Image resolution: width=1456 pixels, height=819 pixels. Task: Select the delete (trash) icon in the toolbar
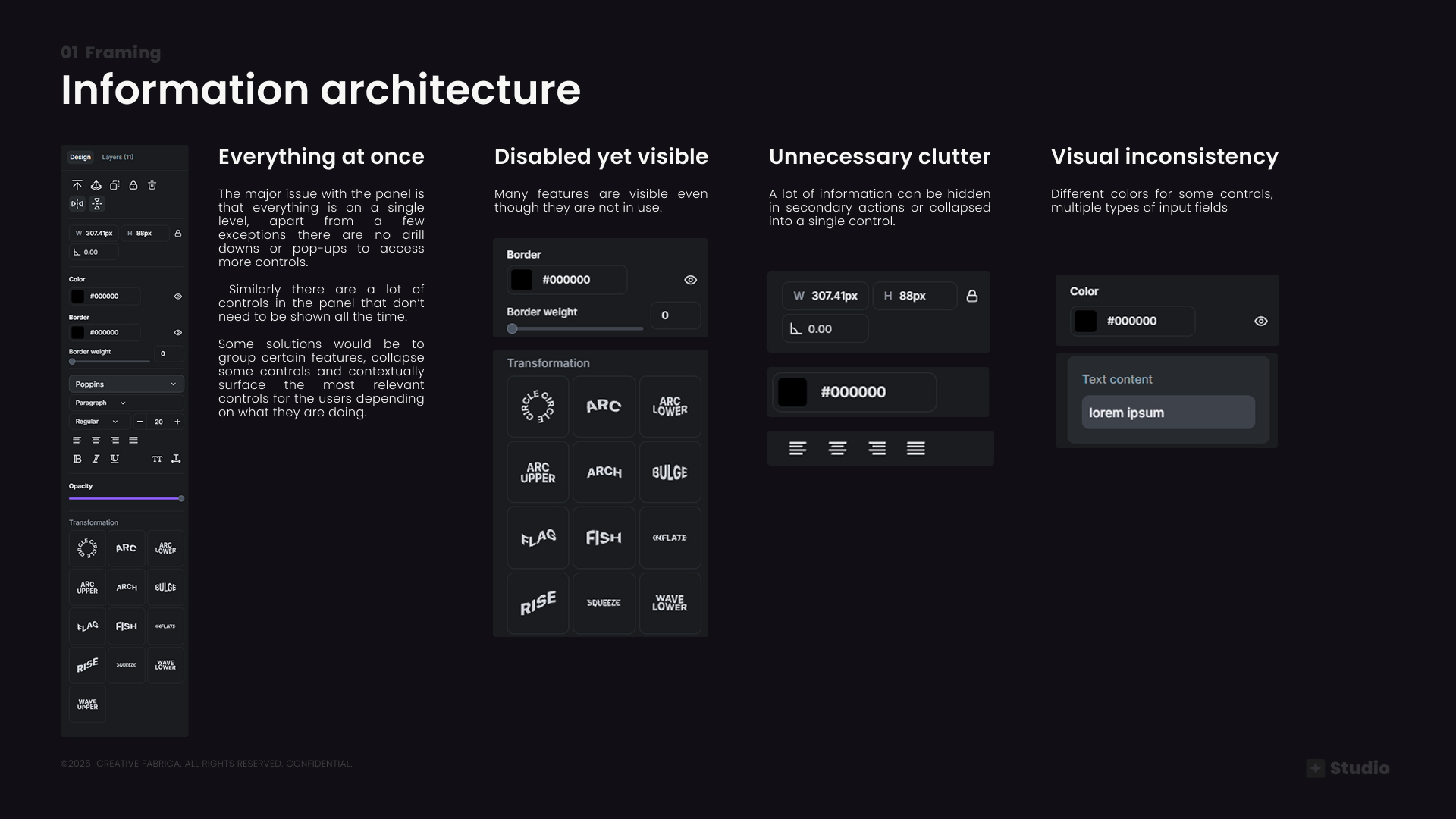[x=152, y=185]
